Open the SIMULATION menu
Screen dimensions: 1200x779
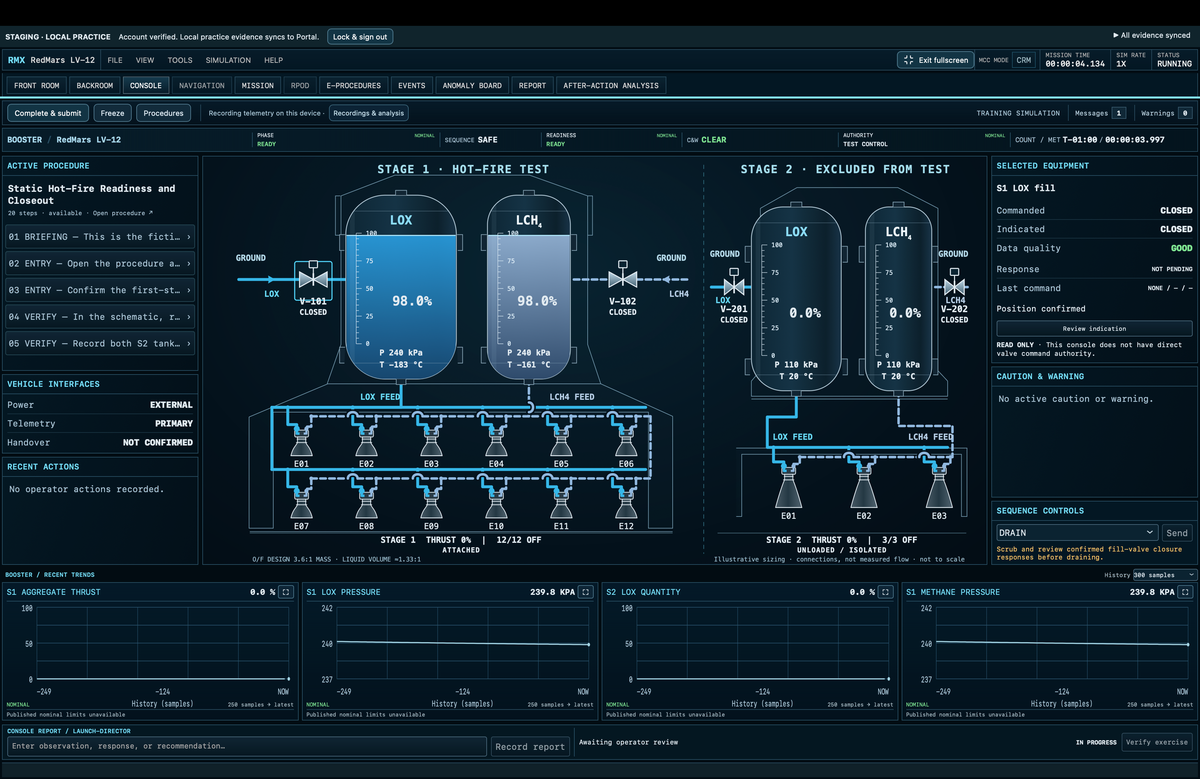click(x=228, y=60)
